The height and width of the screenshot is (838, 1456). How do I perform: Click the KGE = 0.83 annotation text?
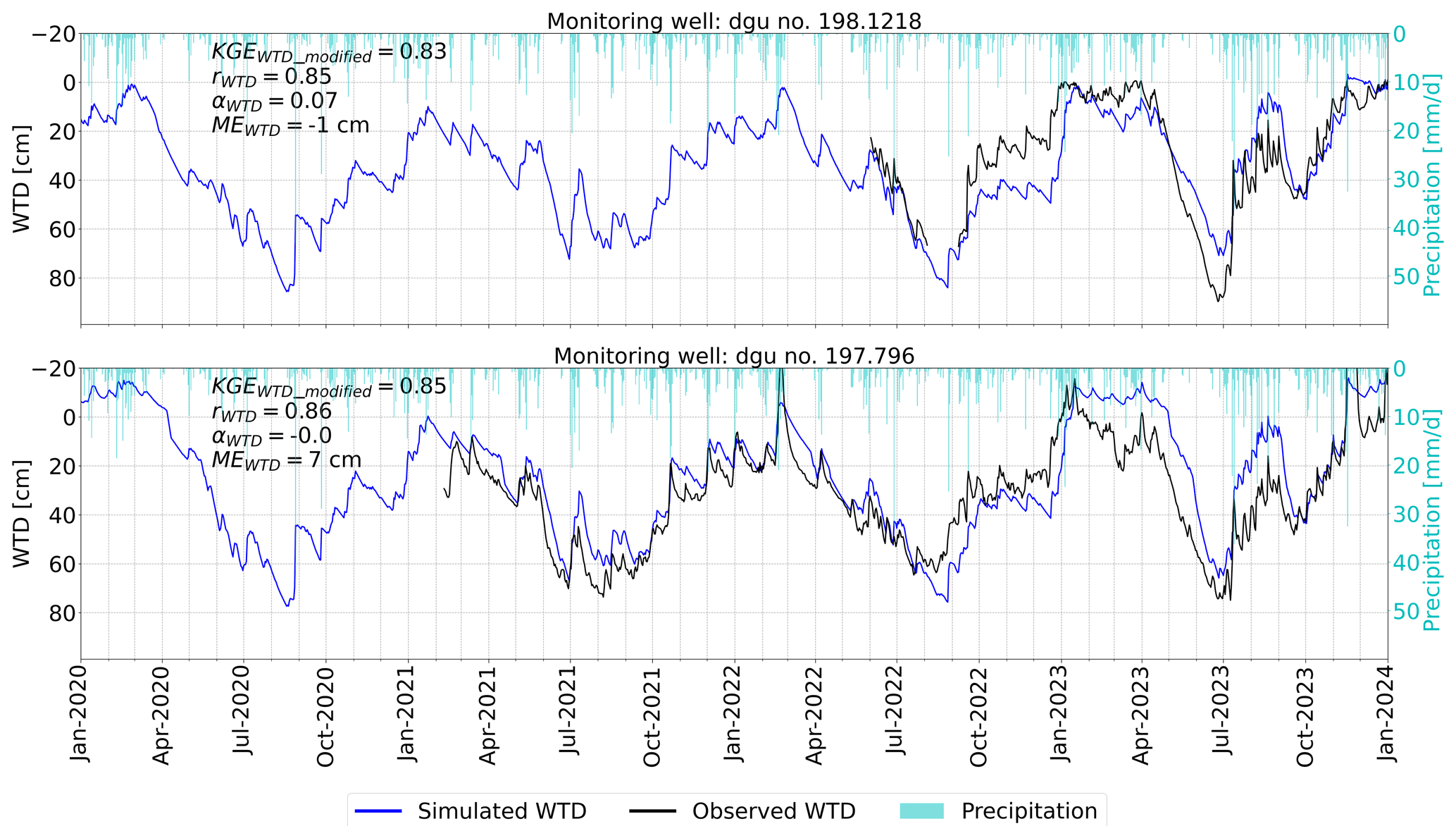(329, 52)
